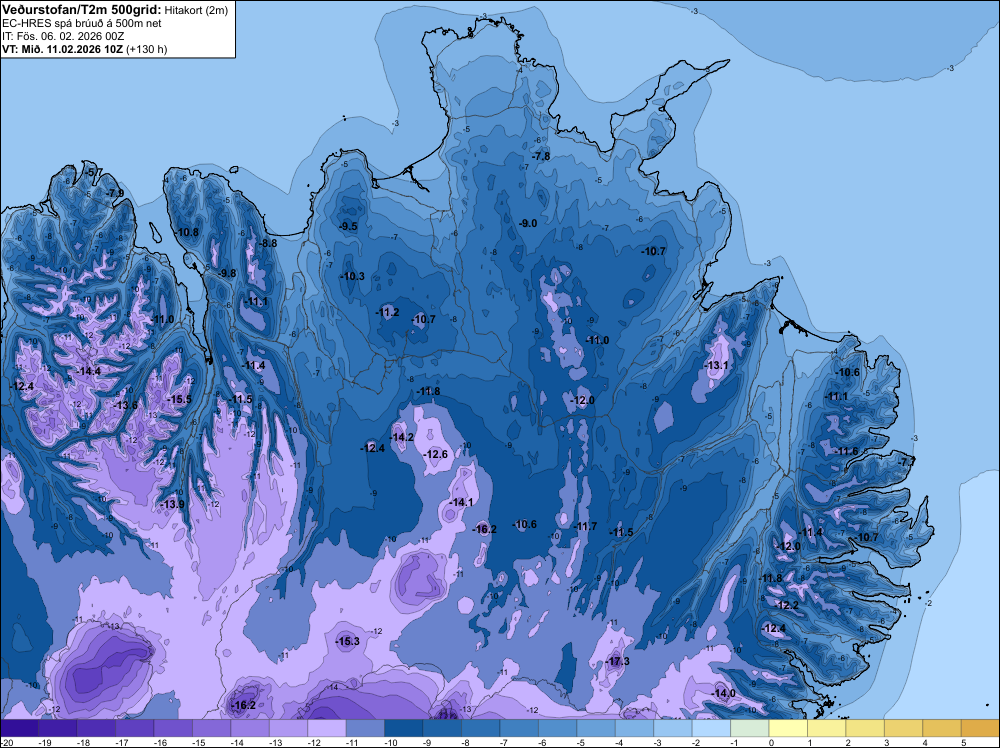Click the -14.0 temperature label
This screenshot has height=748, width=1000.
(724, 693)
